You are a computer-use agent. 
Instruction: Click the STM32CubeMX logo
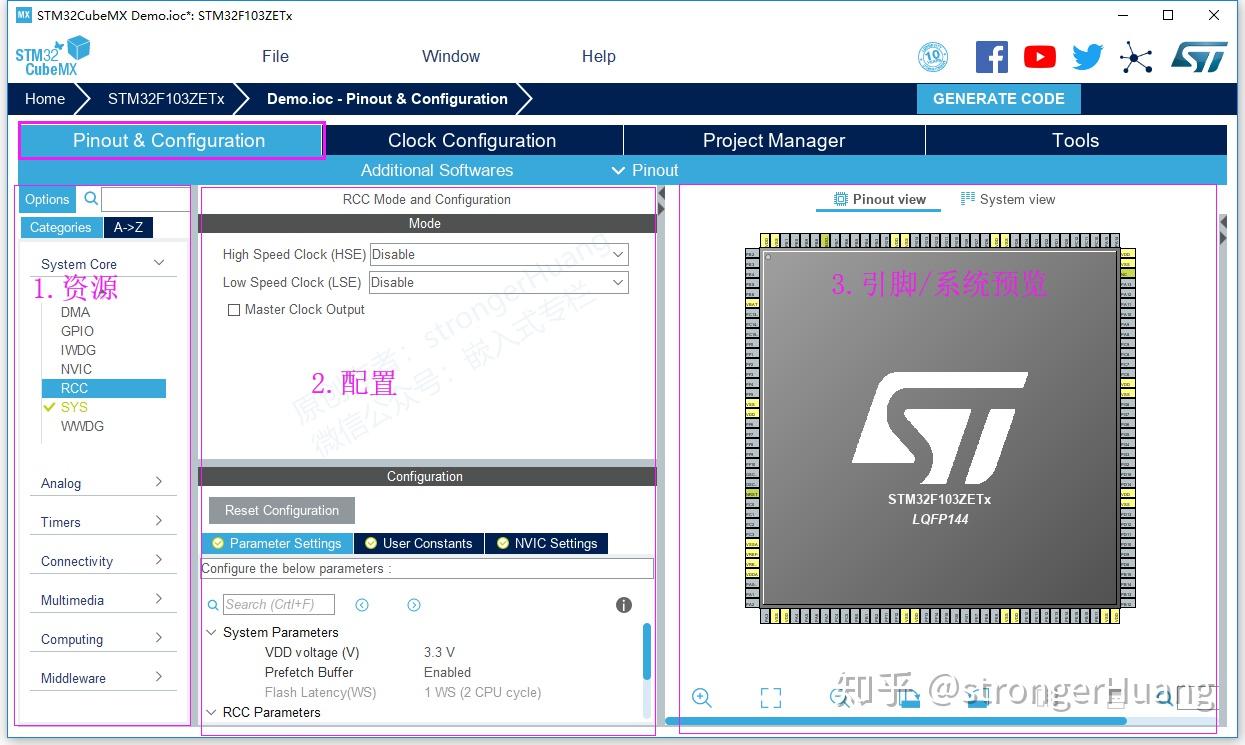50,55
